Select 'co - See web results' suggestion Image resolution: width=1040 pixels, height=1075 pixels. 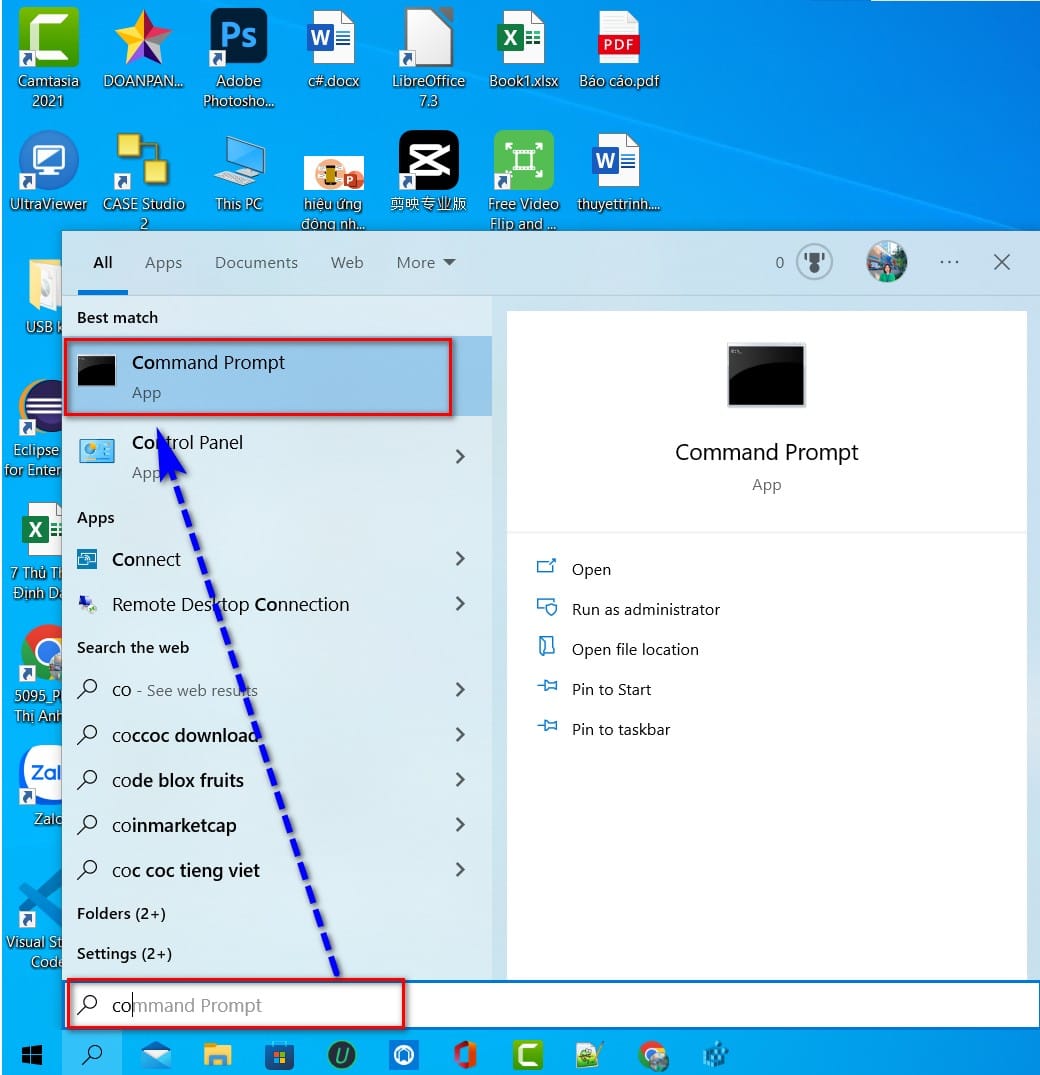[x=254, y=690]
